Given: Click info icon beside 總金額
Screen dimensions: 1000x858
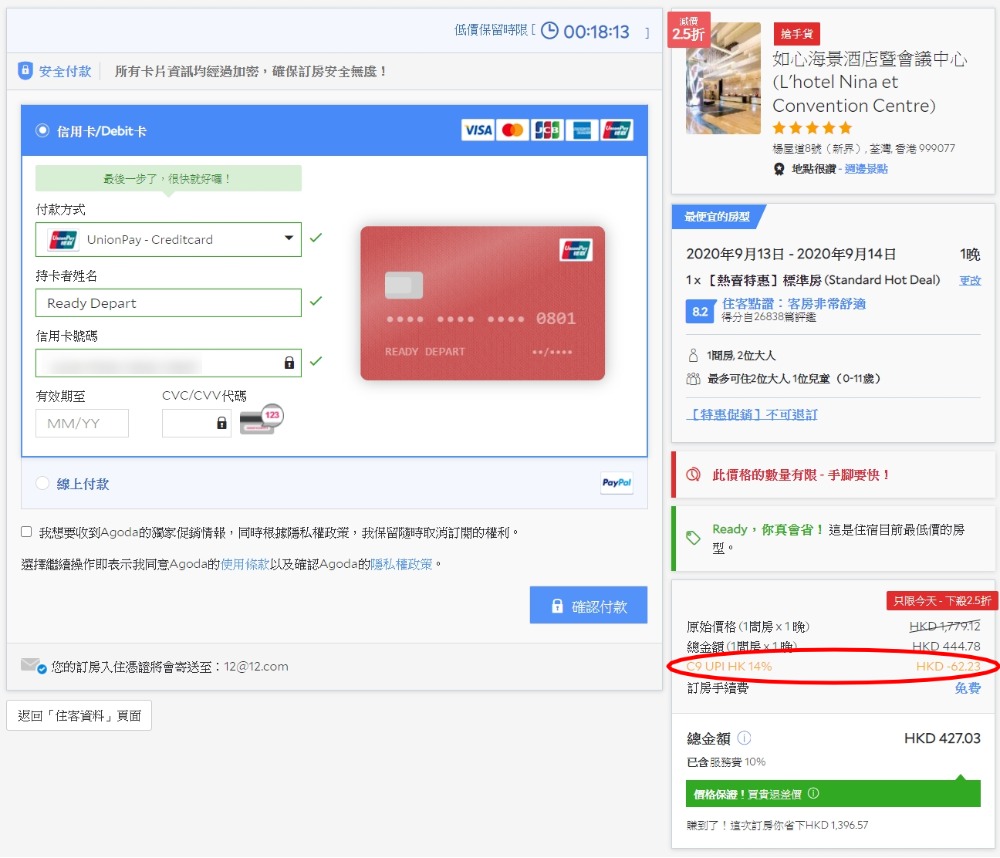Looking at the screenshot, I should pyautogui.click(x=744, y=738).
